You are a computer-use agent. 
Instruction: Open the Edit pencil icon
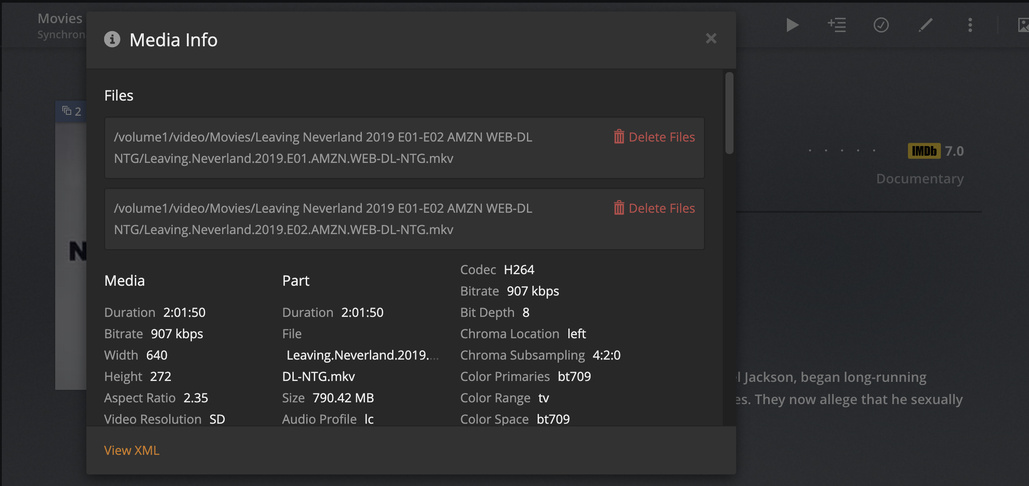click(926, 25)
